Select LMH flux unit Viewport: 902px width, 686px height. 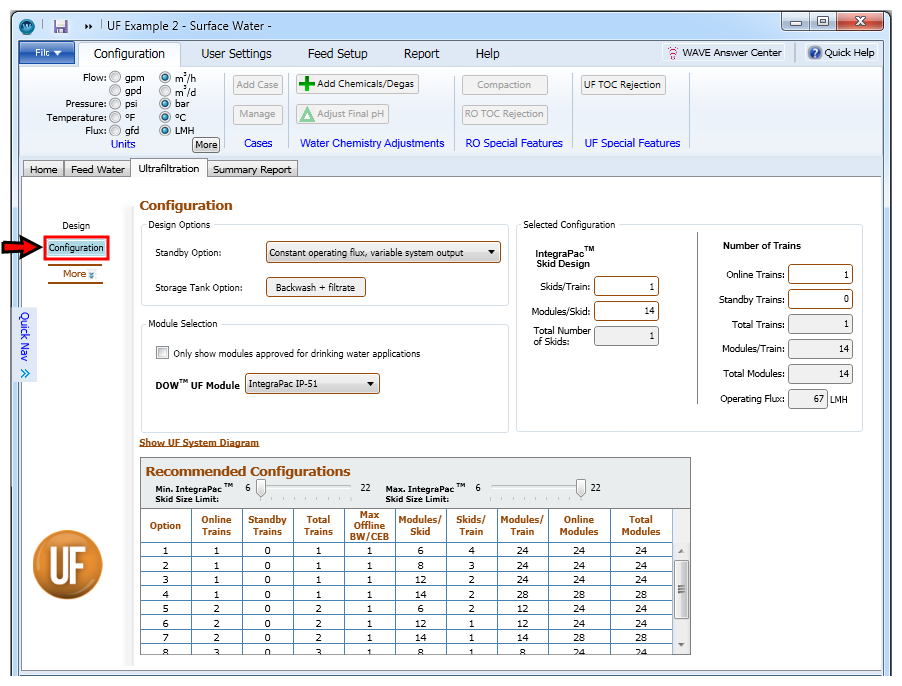click(x=165, y=131)
